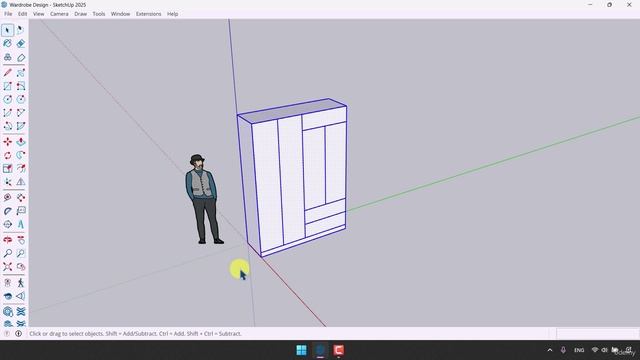Click the Zoom Extents tool
This screenshot has width=640, height=360.
click(x=7, y=267)
